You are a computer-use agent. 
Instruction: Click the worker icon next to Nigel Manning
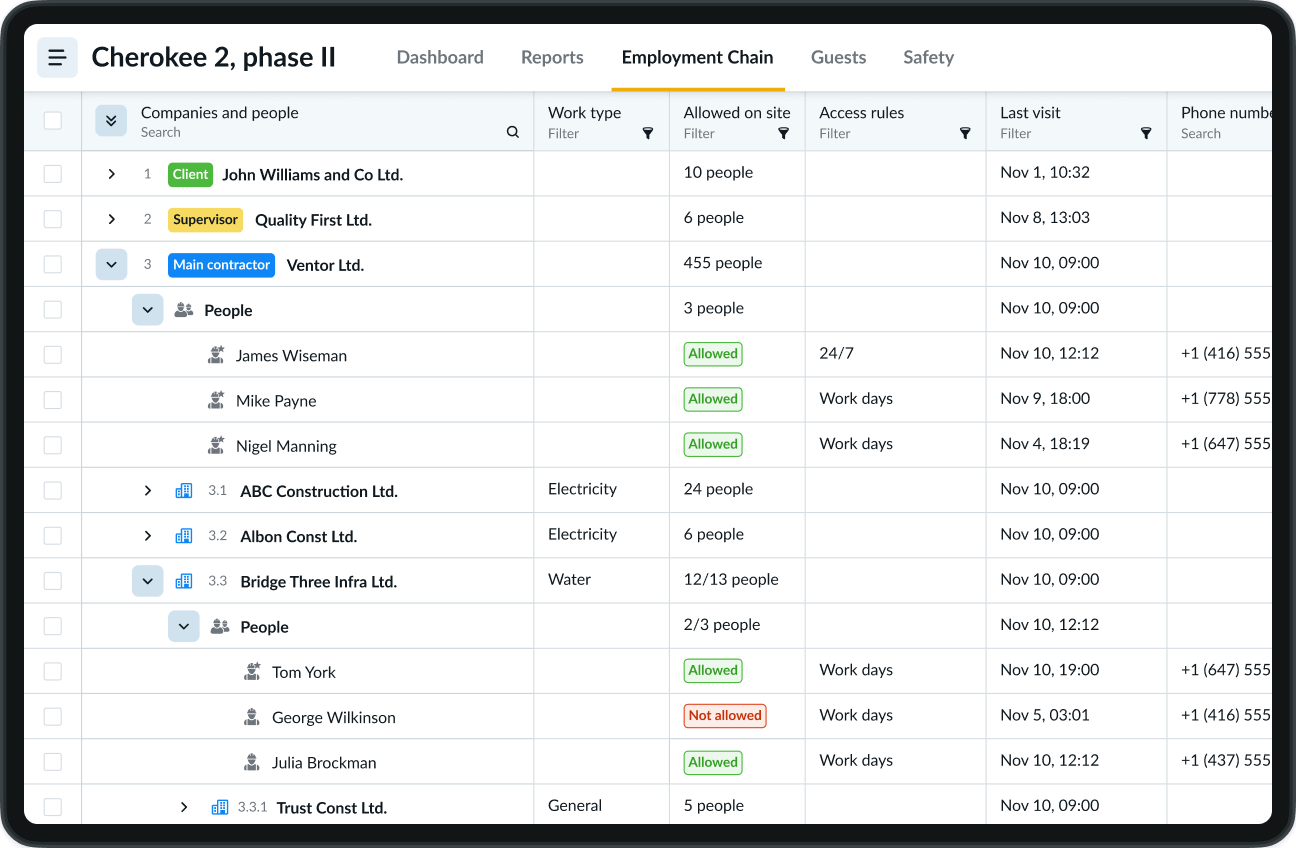216,445
